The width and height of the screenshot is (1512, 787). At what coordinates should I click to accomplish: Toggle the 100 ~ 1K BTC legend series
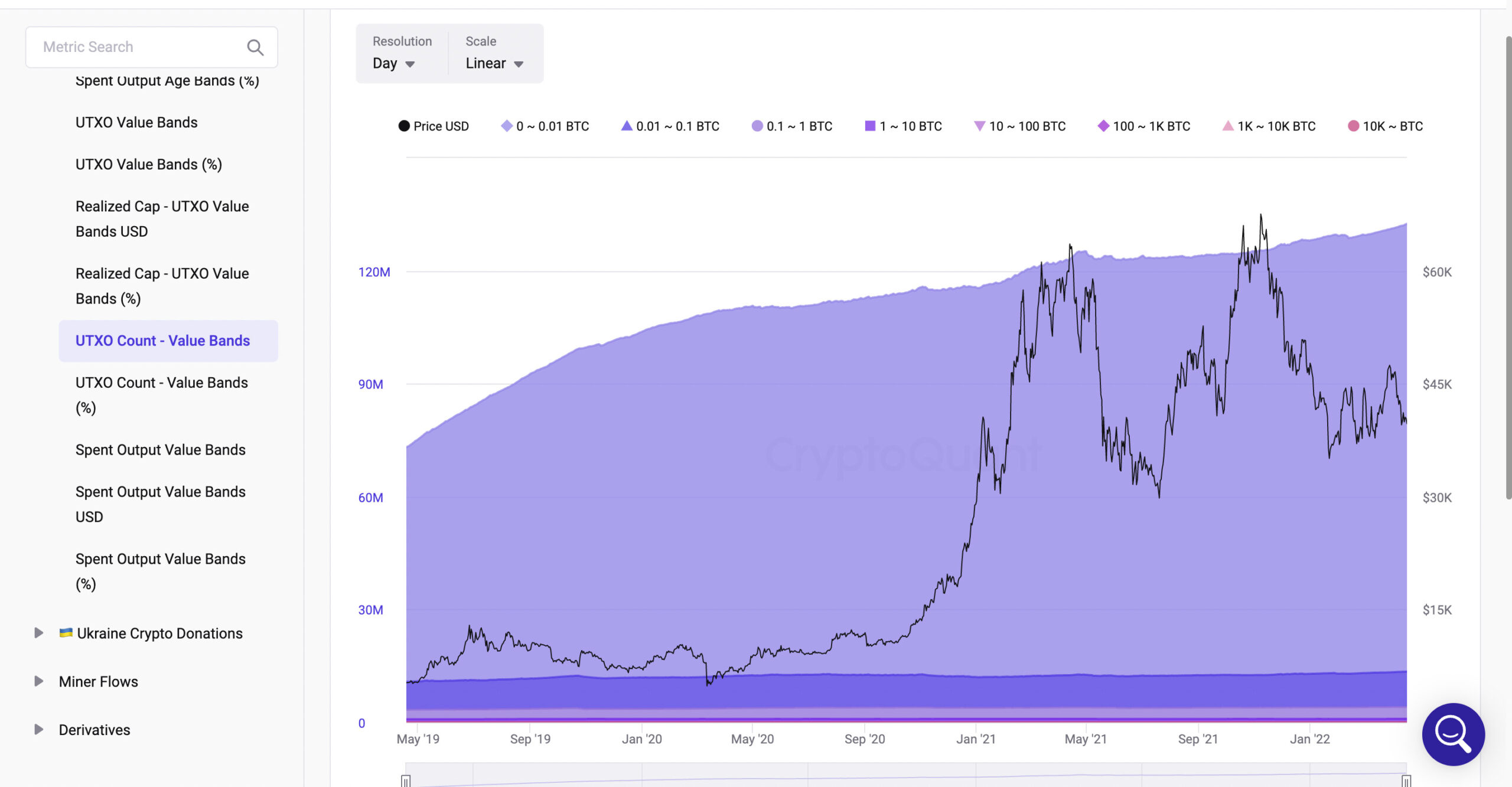click(1143, 126)
